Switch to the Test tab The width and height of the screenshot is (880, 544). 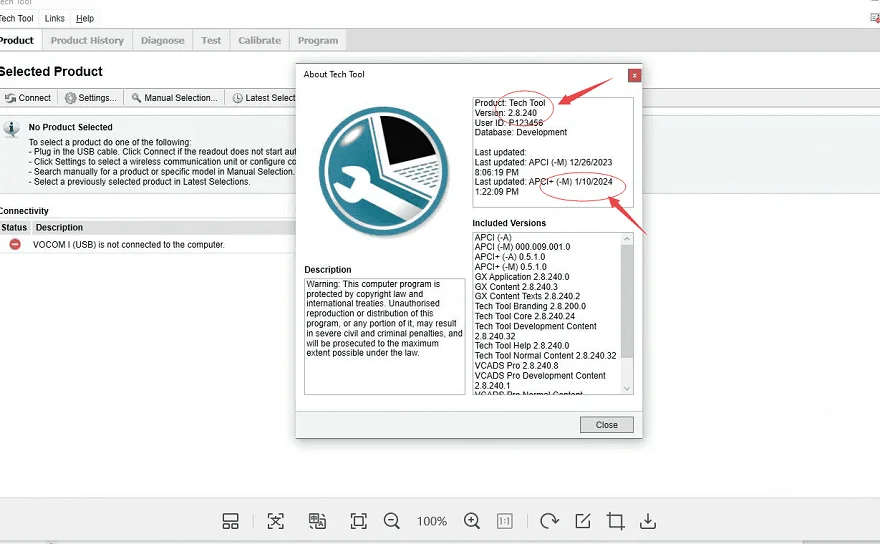pyautogui.click(x=211, y=40)
